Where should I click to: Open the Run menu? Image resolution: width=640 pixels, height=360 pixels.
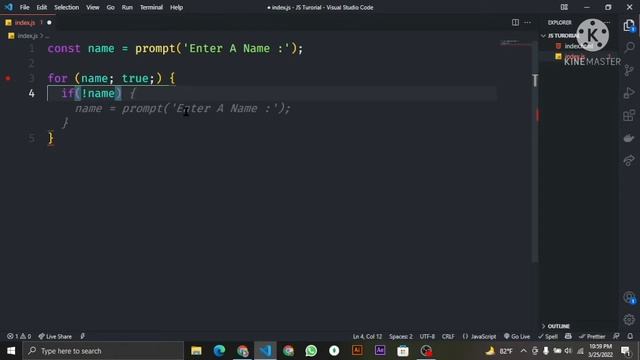127,7
